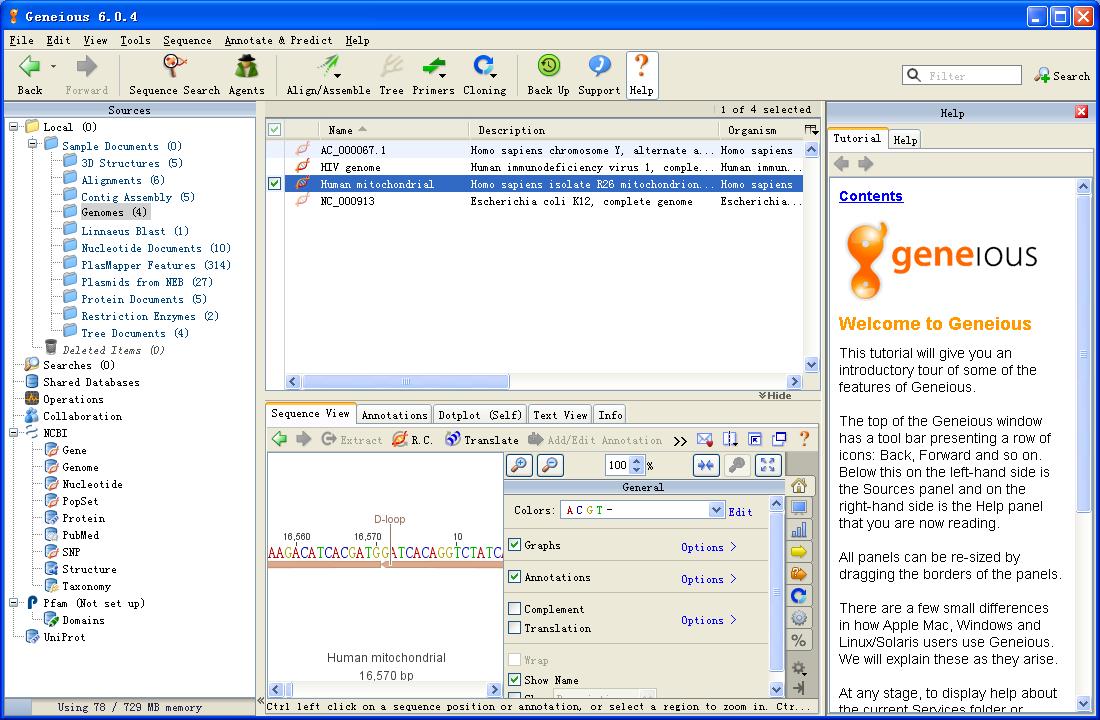This screenshot has width=1100, height=720.
Task: Switch to the Text View tab
Action: click(560, 415)
